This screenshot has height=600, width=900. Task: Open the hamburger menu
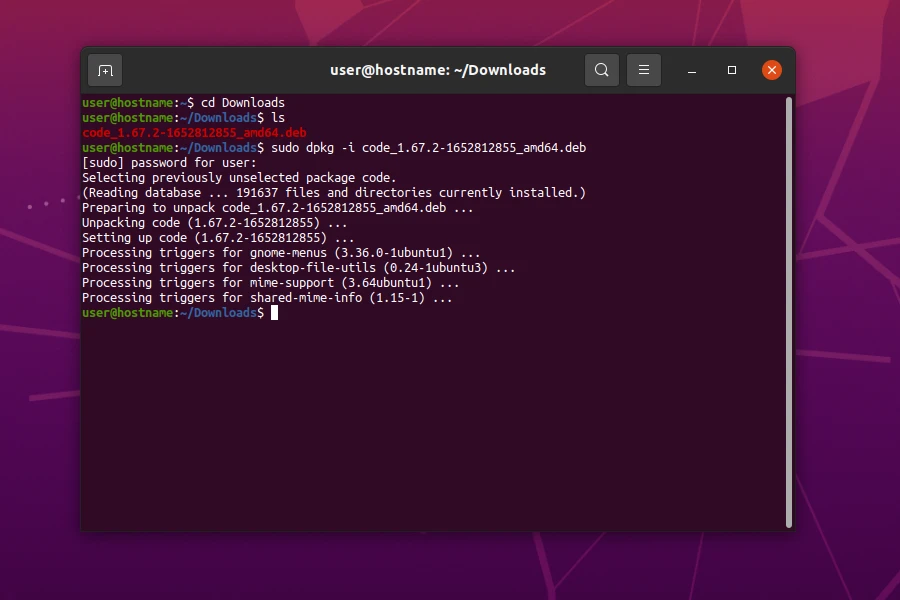(x=643, y=70)
